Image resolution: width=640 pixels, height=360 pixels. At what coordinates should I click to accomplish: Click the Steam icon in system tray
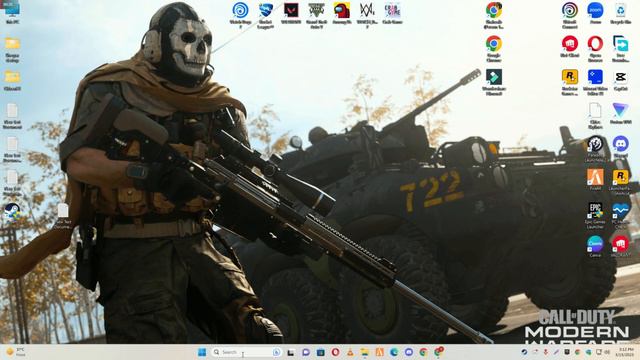524,352
